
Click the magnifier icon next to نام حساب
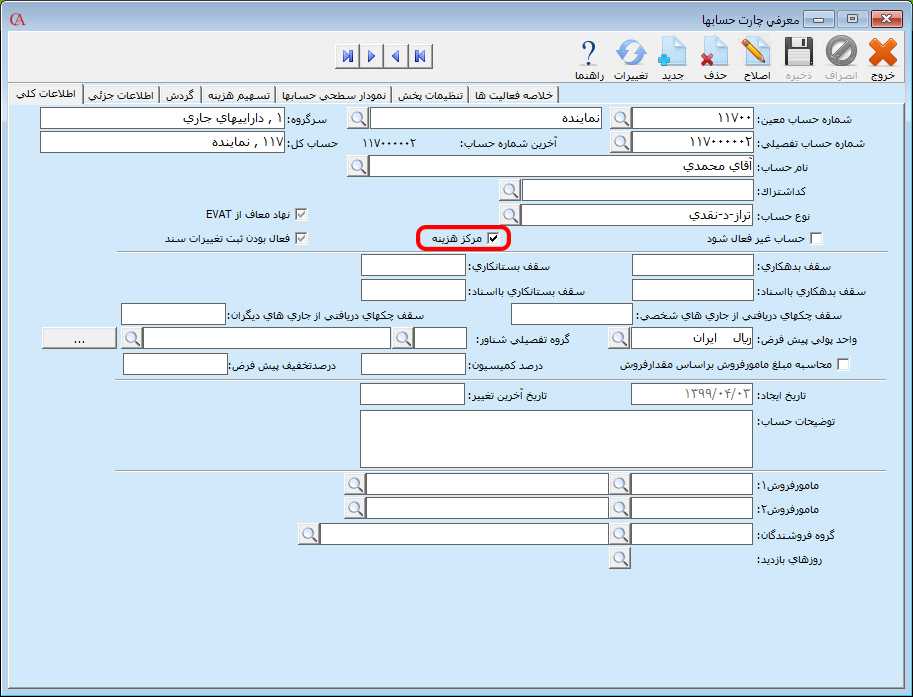pos(360,166)
